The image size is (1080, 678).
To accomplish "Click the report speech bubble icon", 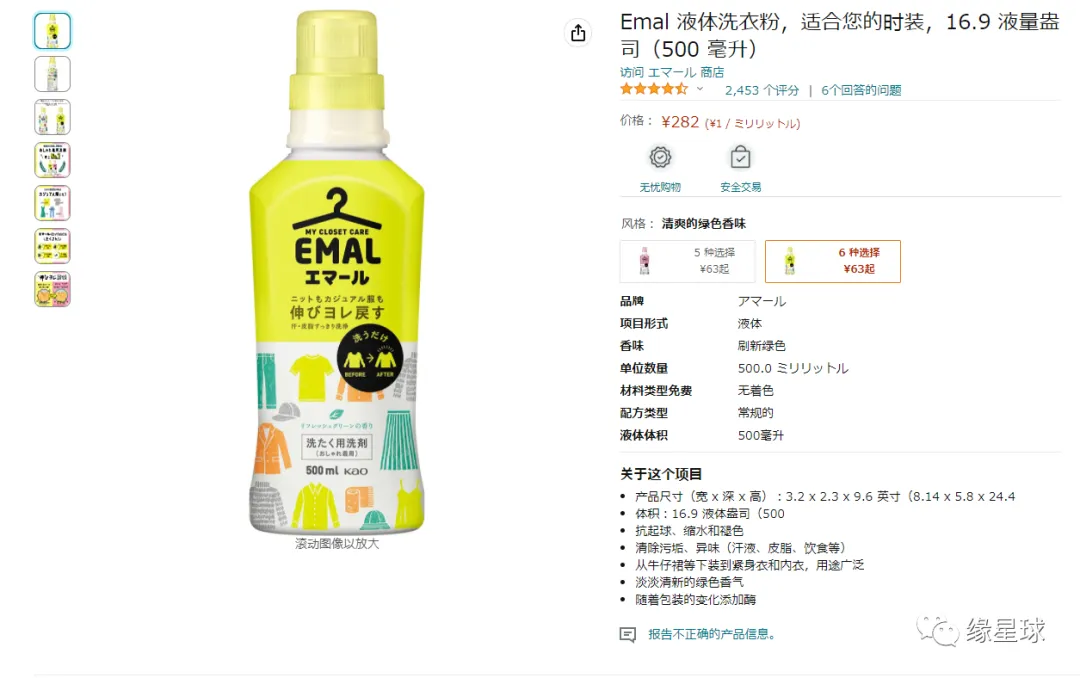I will (x=627, y=635).
